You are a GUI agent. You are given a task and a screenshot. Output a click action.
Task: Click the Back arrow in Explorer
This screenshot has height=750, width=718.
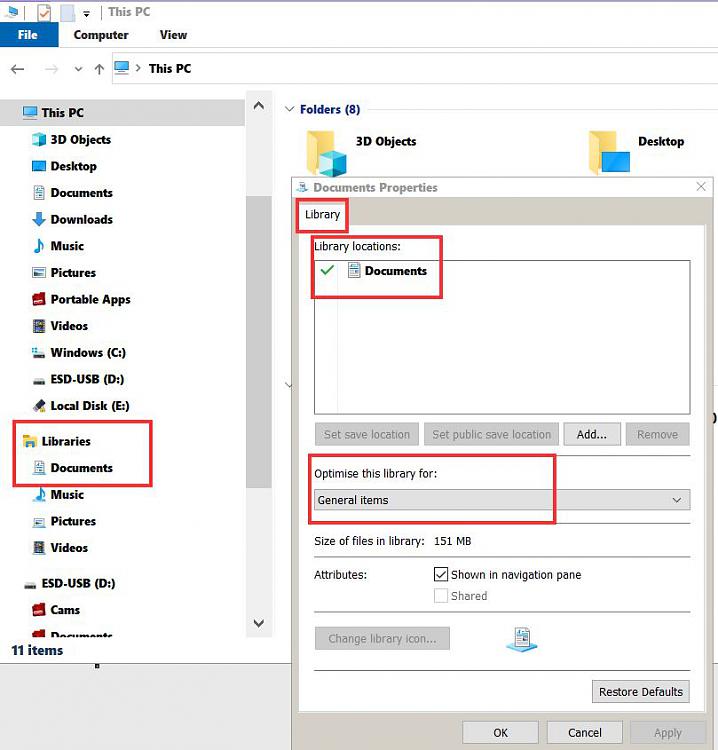click(18, 69)
